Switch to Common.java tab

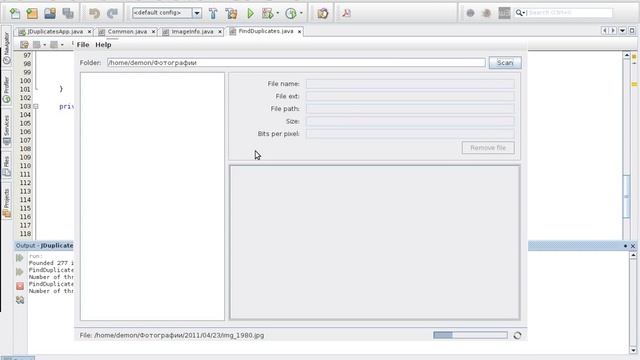(127, 31)
